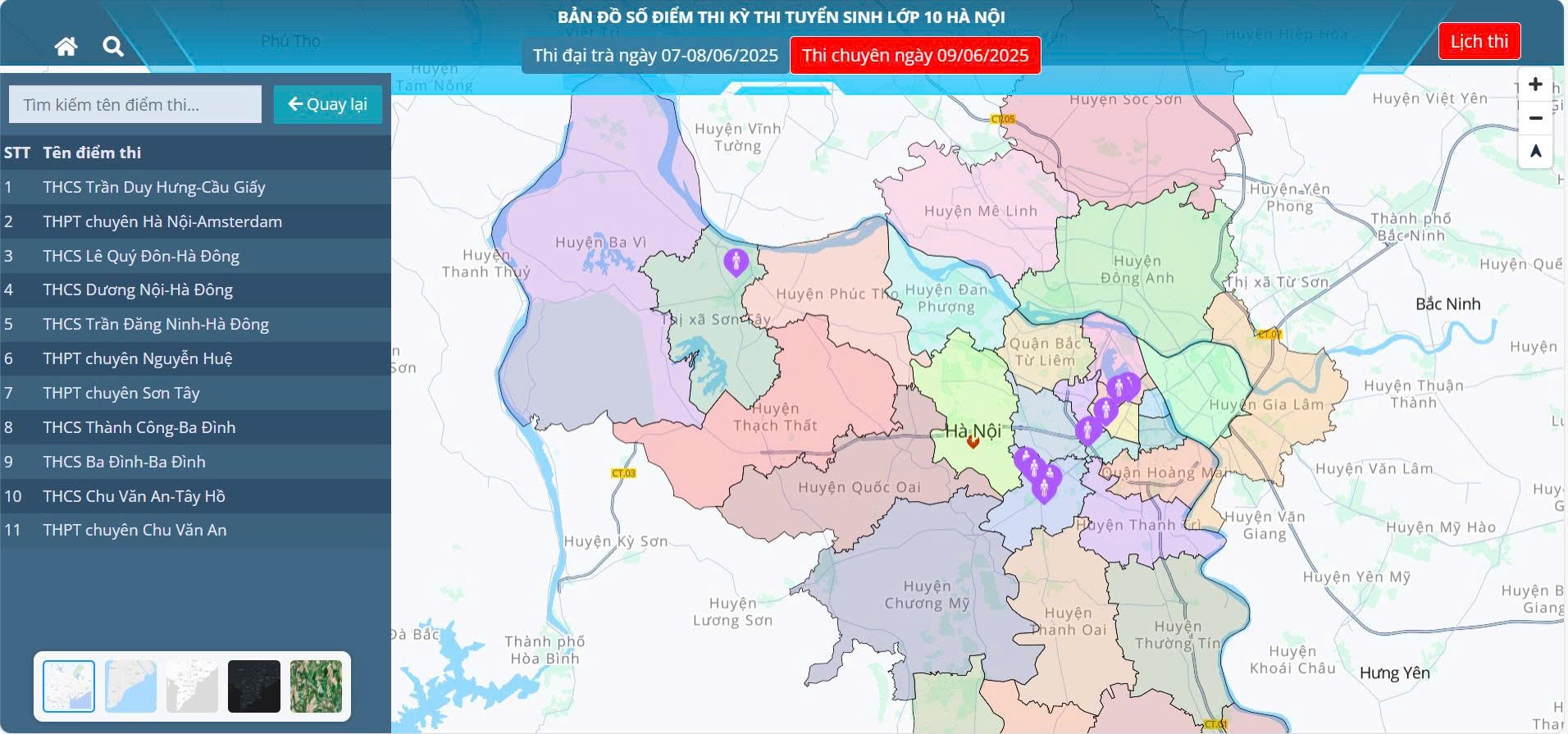The height and width of the screenshot is (734, 1568).
Task: Select row 'THCS Ba Đình-Ba Đình'
Action: click(195, 462)
